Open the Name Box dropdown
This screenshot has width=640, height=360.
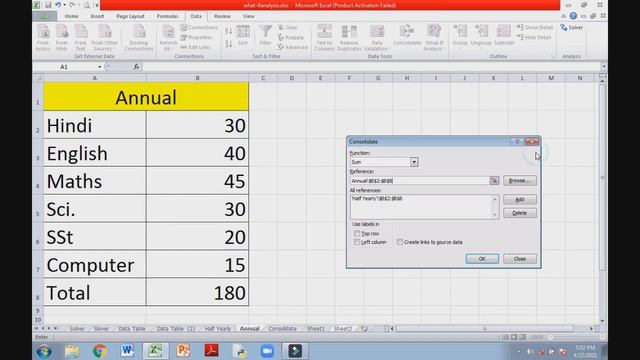[99, 67]
